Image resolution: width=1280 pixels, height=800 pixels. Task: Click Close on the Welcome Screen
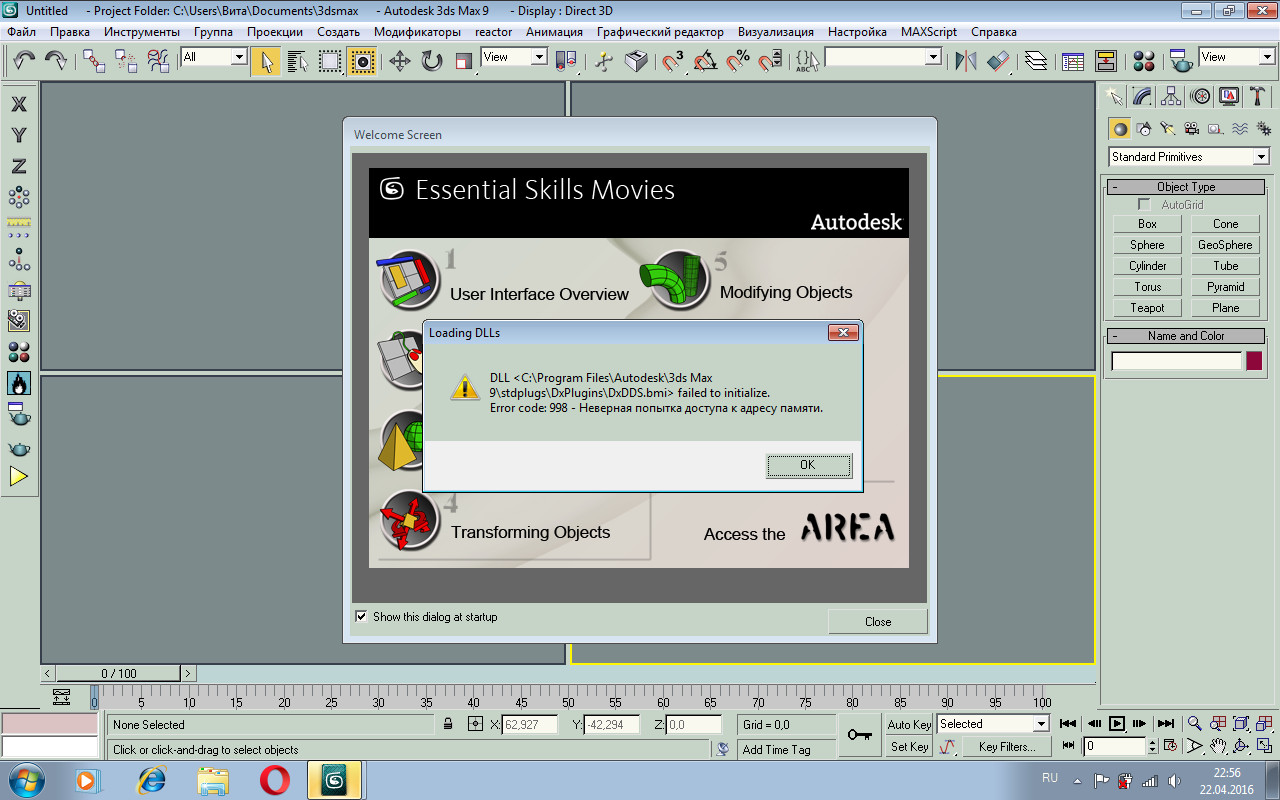pos(878,621)
